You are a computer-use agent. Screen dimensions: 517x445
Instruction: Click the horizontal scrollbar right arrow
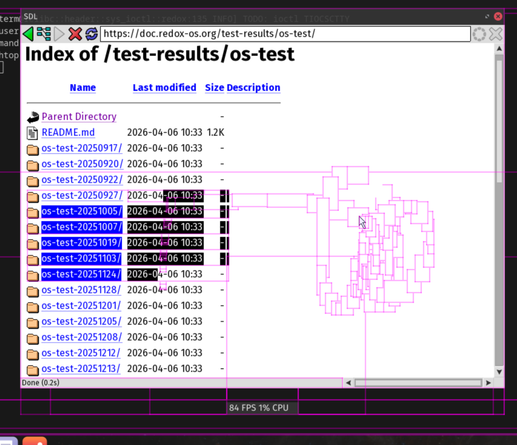[488, 383]
